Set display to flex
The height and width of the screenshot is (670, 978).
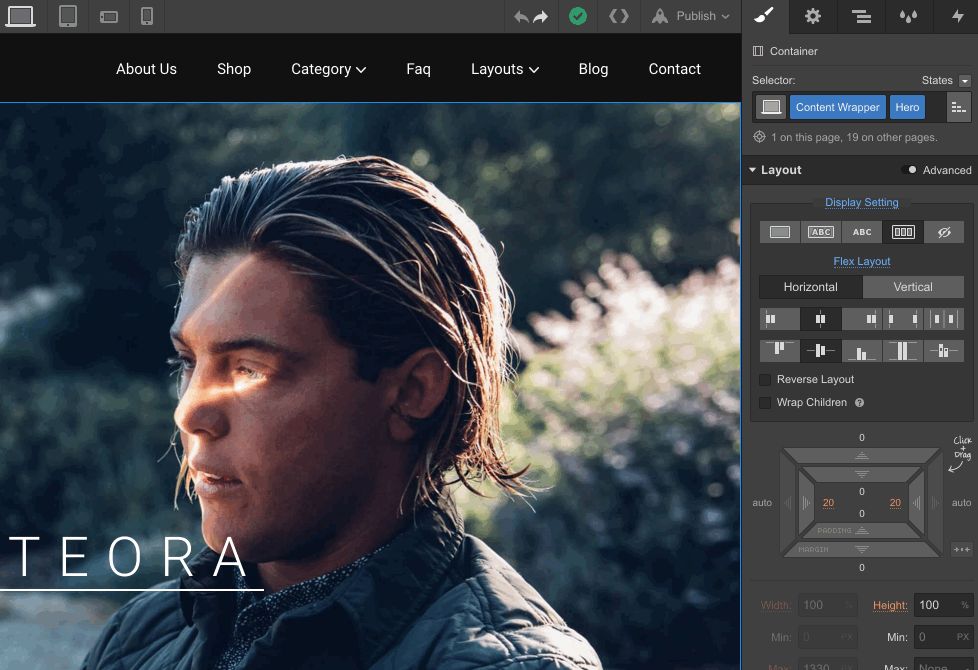tap(902, 232)
